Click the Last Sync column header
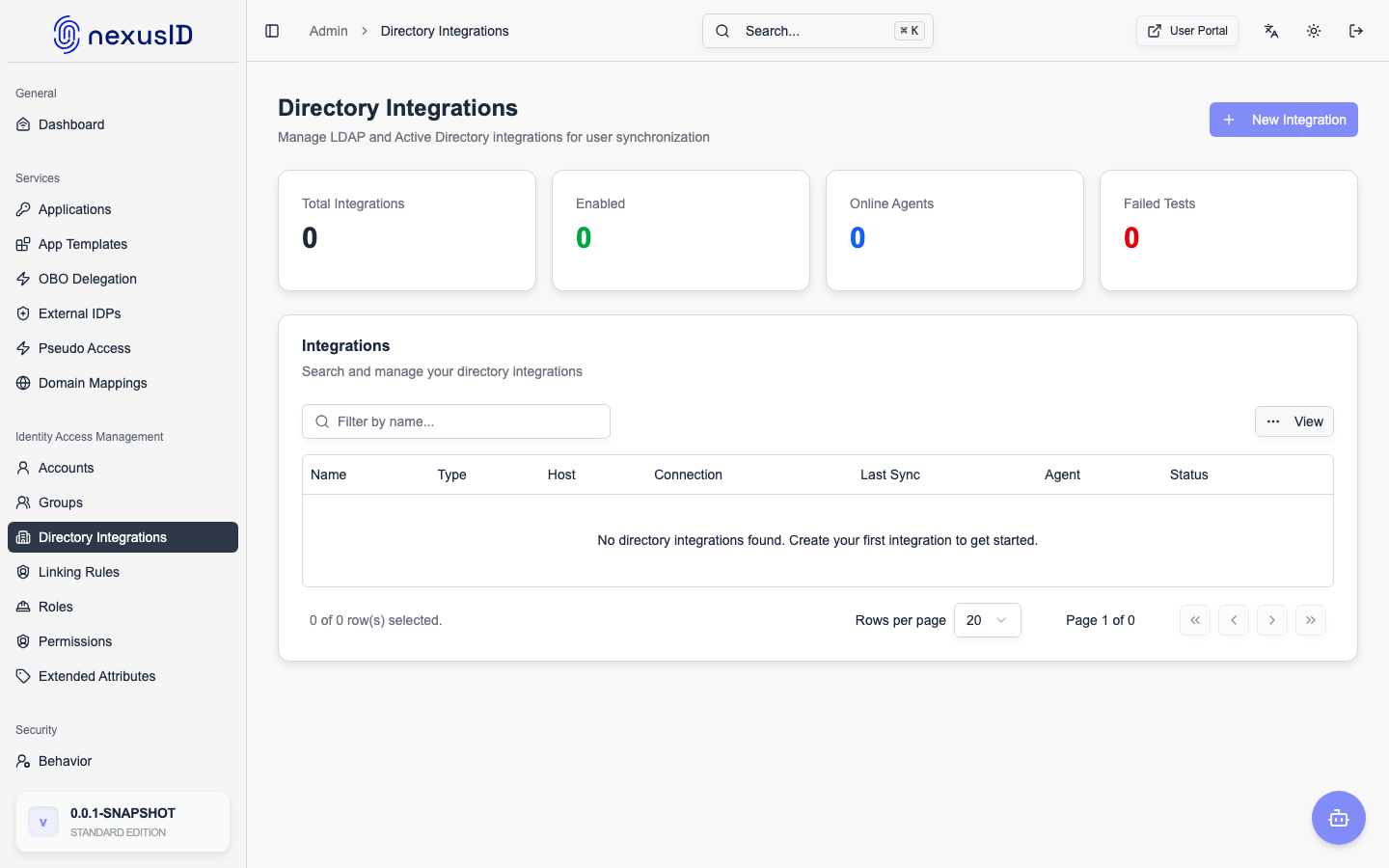Image resolution: width=1389 pixels, height=868 pixels. click(x=889, y=475)
